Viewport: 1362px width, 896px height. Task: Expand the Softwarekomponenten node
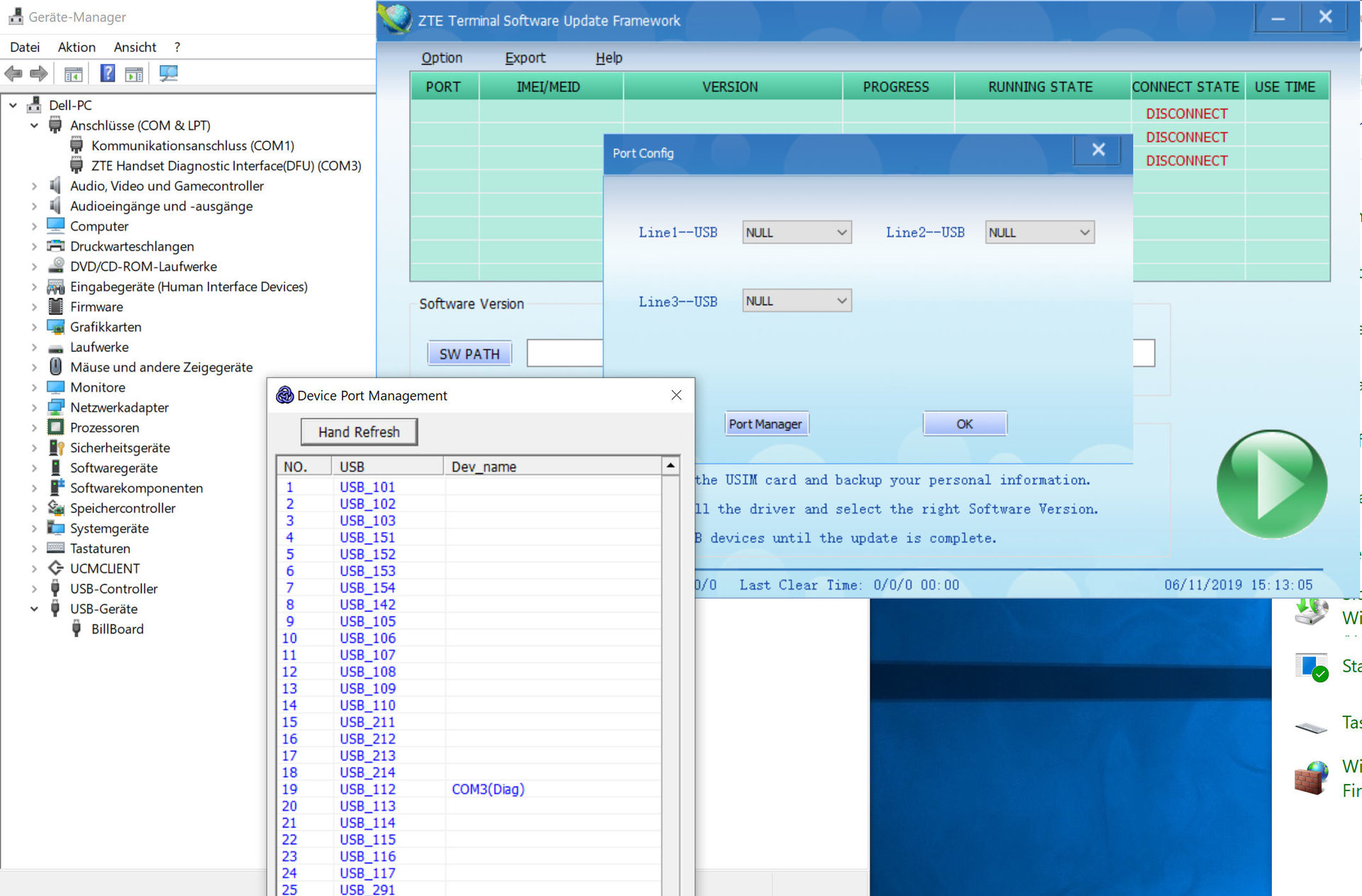[34, 488]
